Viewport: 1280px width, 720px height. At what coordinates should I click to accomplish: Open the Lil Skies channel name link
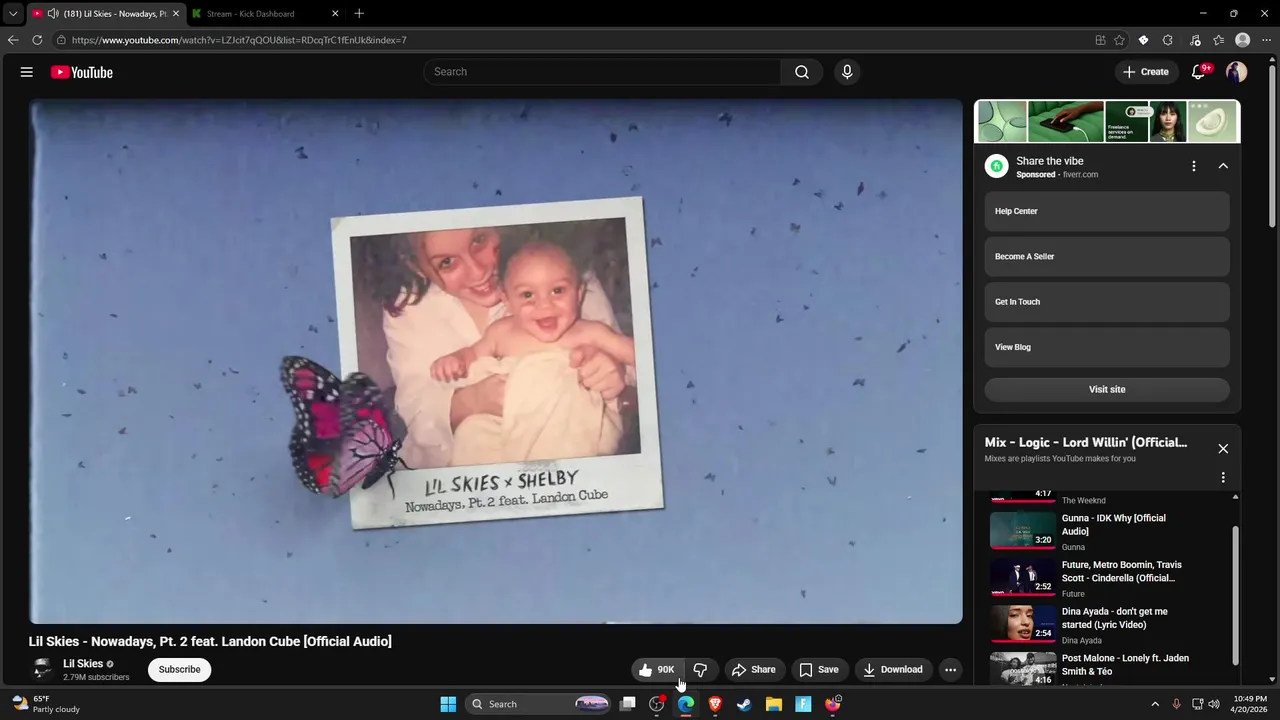[x=83, y=664]
